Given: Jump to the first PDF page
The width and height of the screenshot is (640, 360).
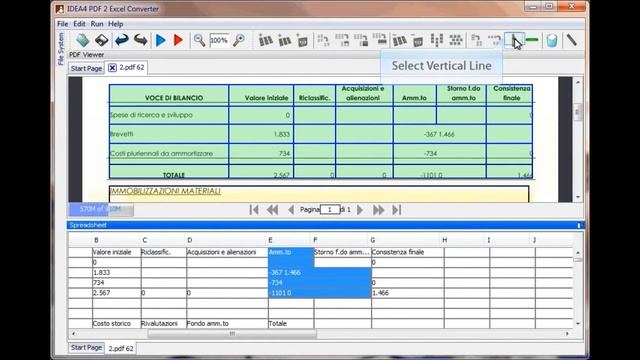Looking at the screenshot, I should click(254, 210).
